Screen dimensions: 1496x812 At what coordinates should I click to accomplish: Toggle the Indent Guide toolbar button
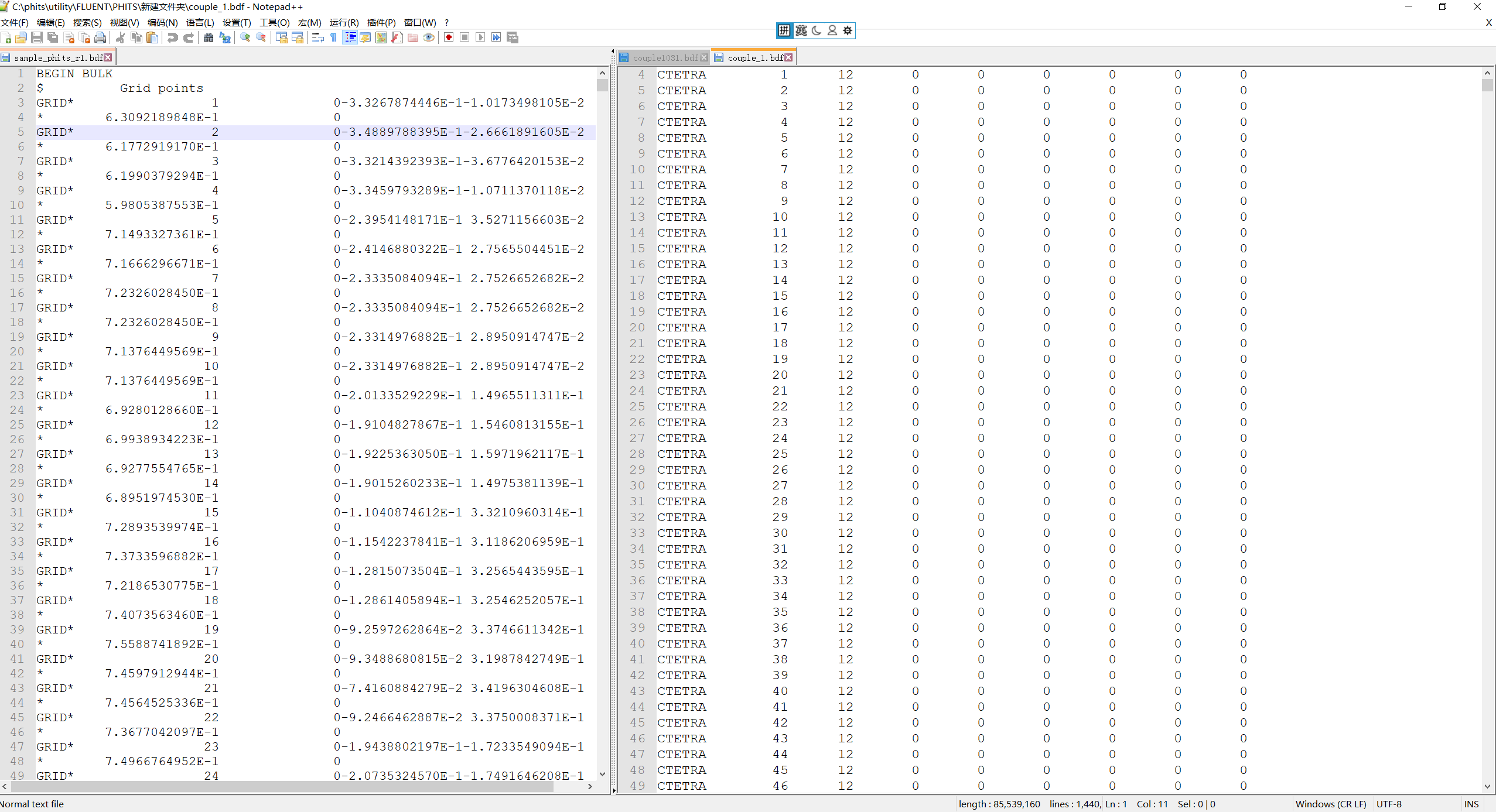tap(350, 37)
